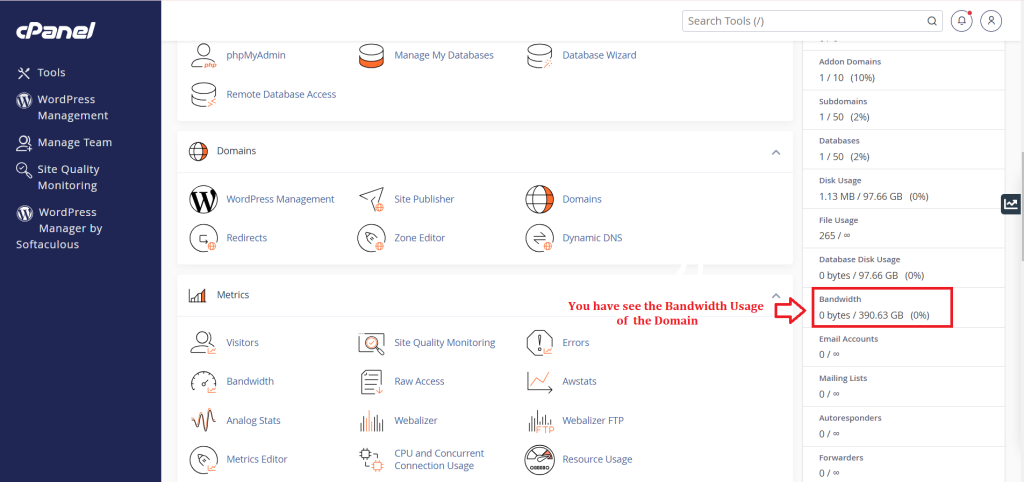
Task: Click the phpMyAdmin icon
Action: coord(204,56)
